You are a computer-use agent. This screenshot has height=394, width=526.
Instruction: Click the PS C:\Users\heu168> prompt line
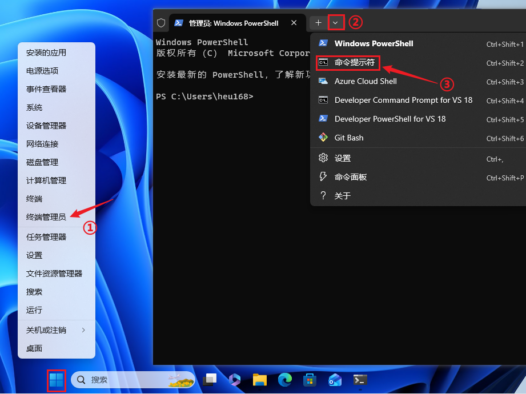tap(205, 97)
